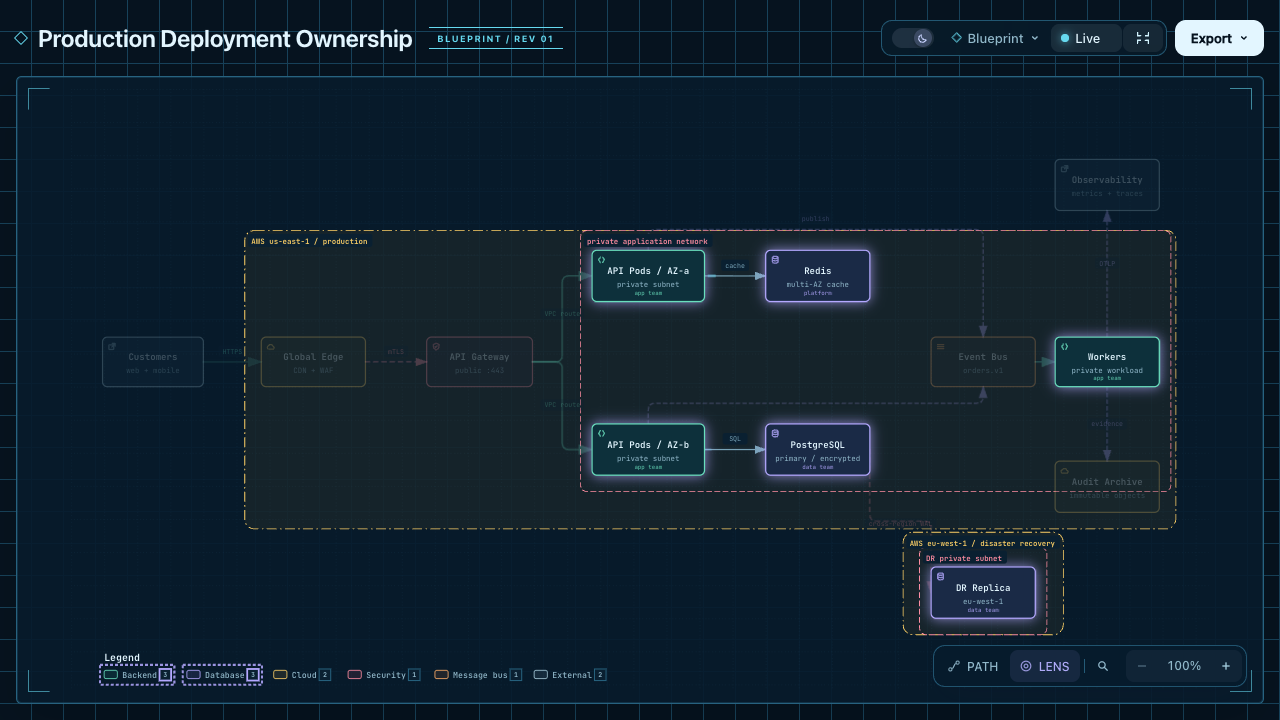Filter by the Cloud legend chip

point(302,675)
